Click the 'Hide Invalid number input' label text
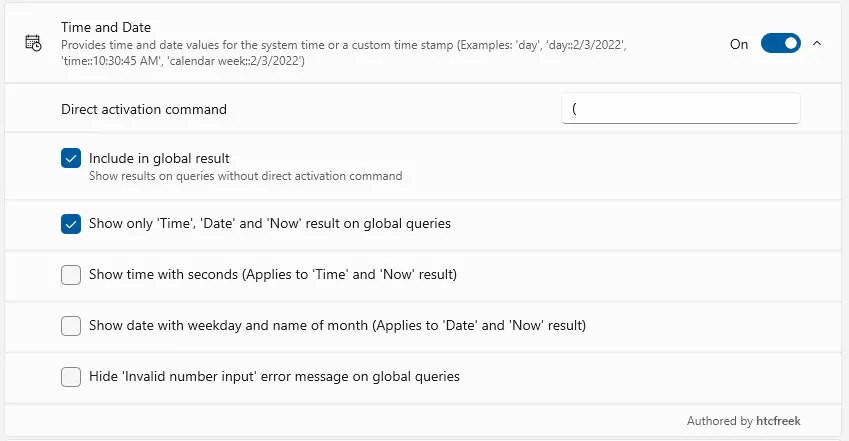 tap(274, 377)
